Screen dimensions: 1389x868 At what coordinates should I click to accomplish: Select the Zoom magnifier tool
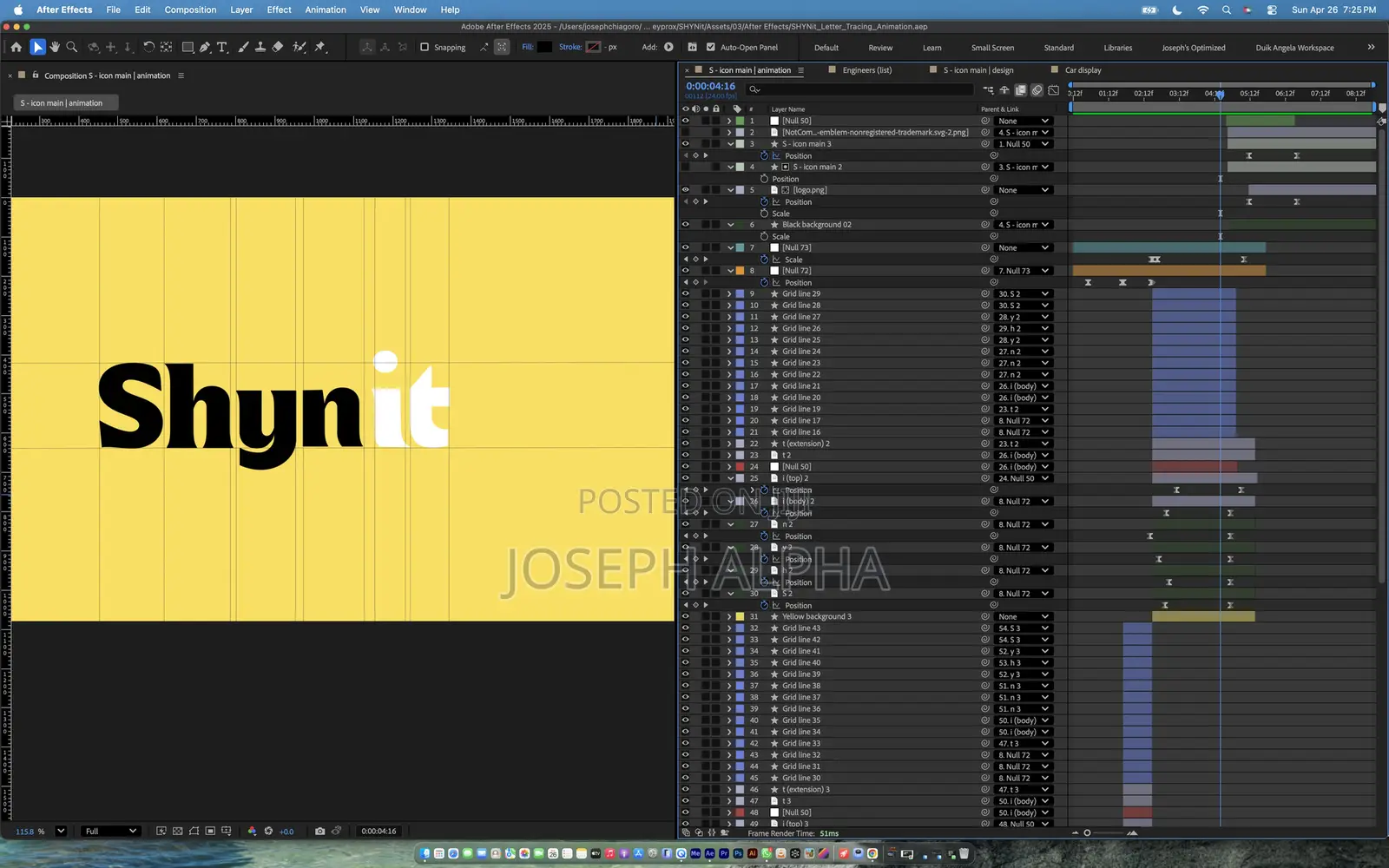tap(72, 47)
